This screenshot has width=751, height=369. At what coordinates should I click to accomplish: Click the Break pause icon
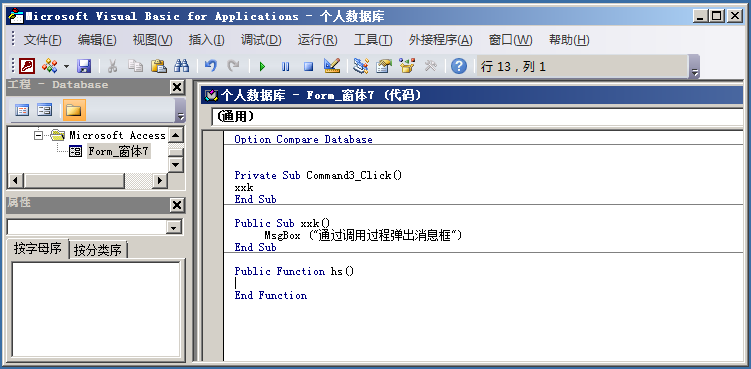[x=285, y=66]
